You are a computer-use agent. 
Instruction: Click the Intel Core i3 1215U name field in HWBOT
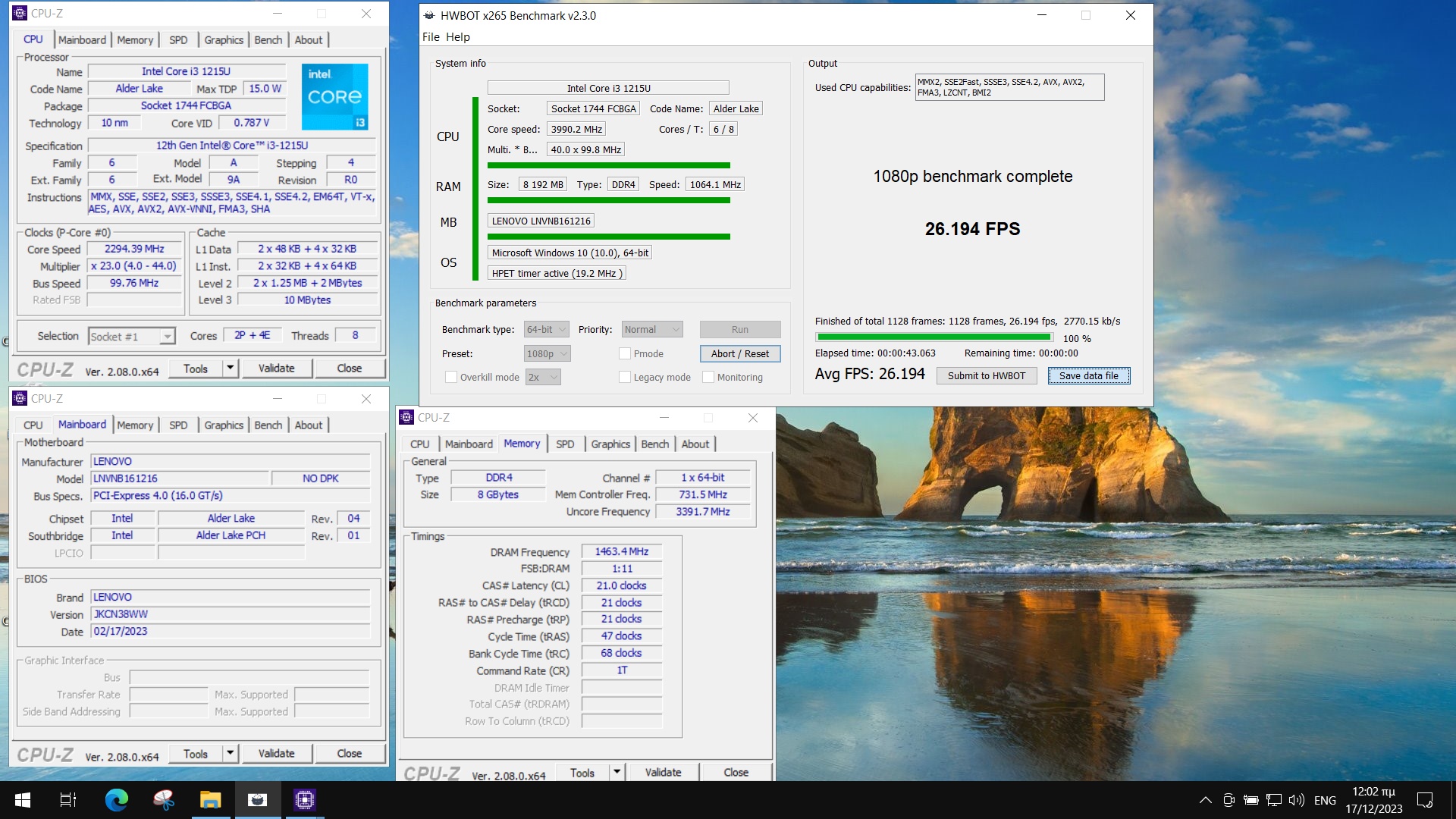tap(608, 88)
